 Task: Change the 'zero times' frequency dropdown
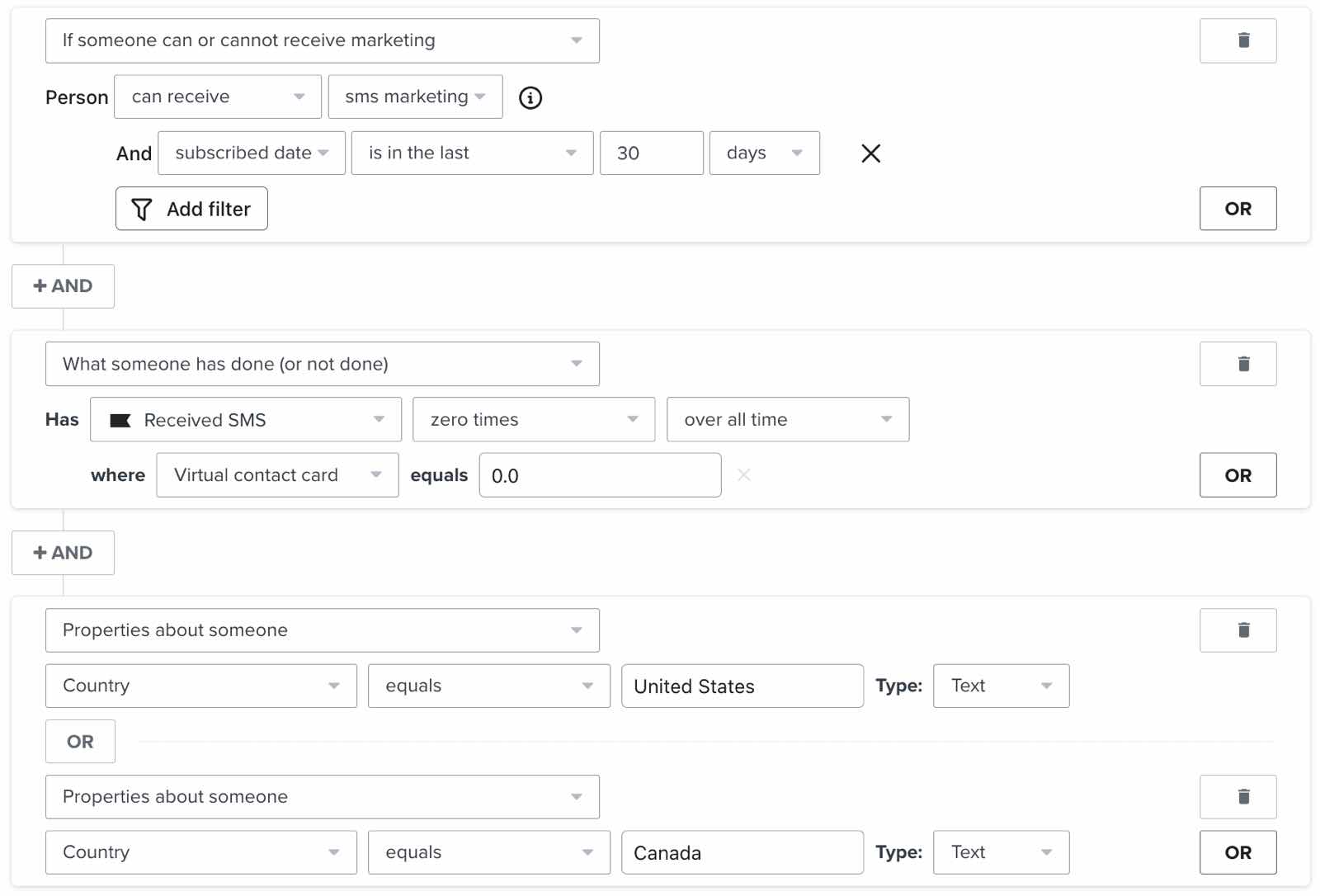[x=533, y=420]
